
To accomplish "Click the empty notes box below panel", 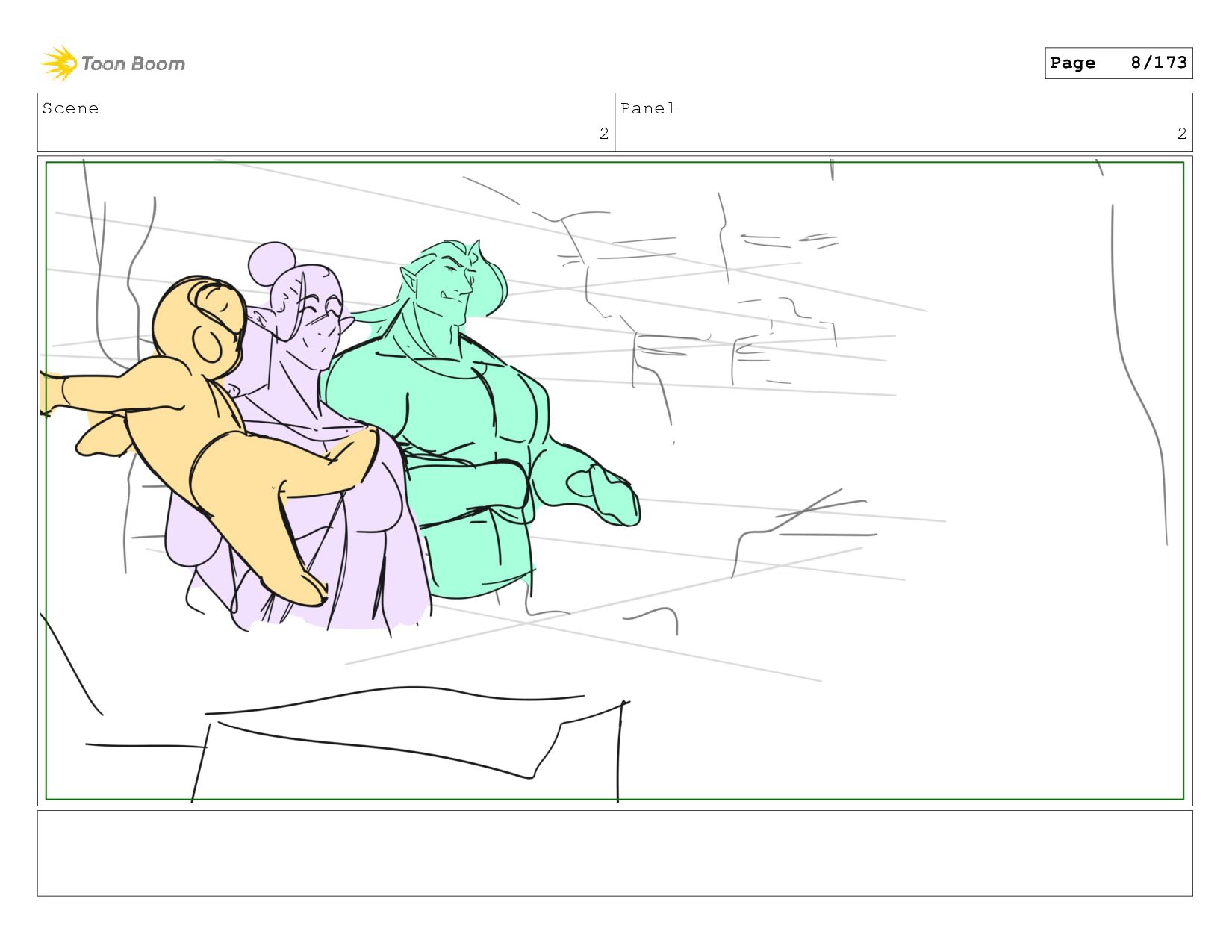I will pyautogui.click(x=615, y=853).
